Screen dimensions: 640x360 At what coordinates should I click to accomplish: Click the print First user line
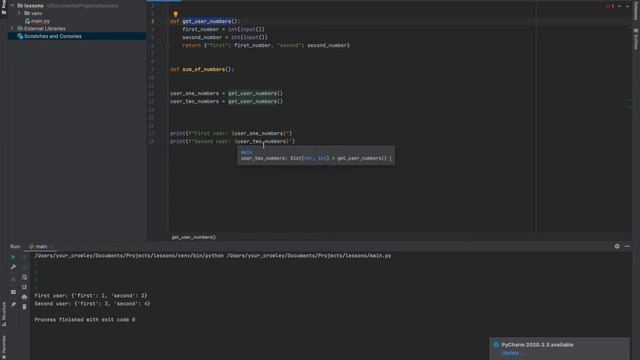(231, 133)
